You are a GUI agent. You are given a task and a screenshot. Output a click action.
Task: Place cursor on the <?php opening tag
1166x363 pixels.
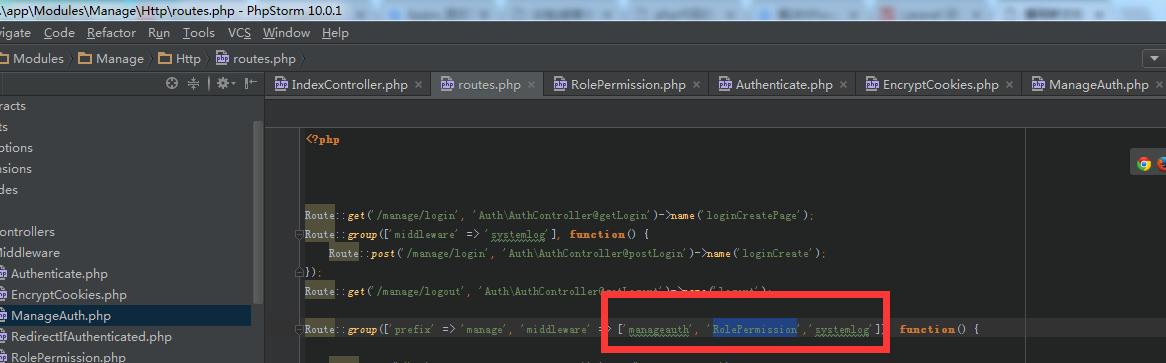coord(323,139)
